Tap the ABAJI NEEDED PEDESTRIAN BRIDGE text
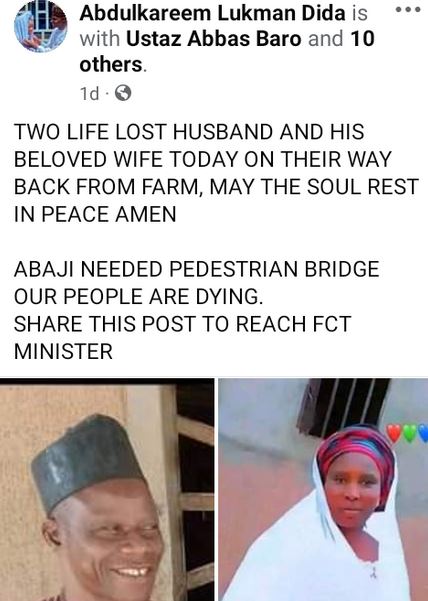 point(197,269)
